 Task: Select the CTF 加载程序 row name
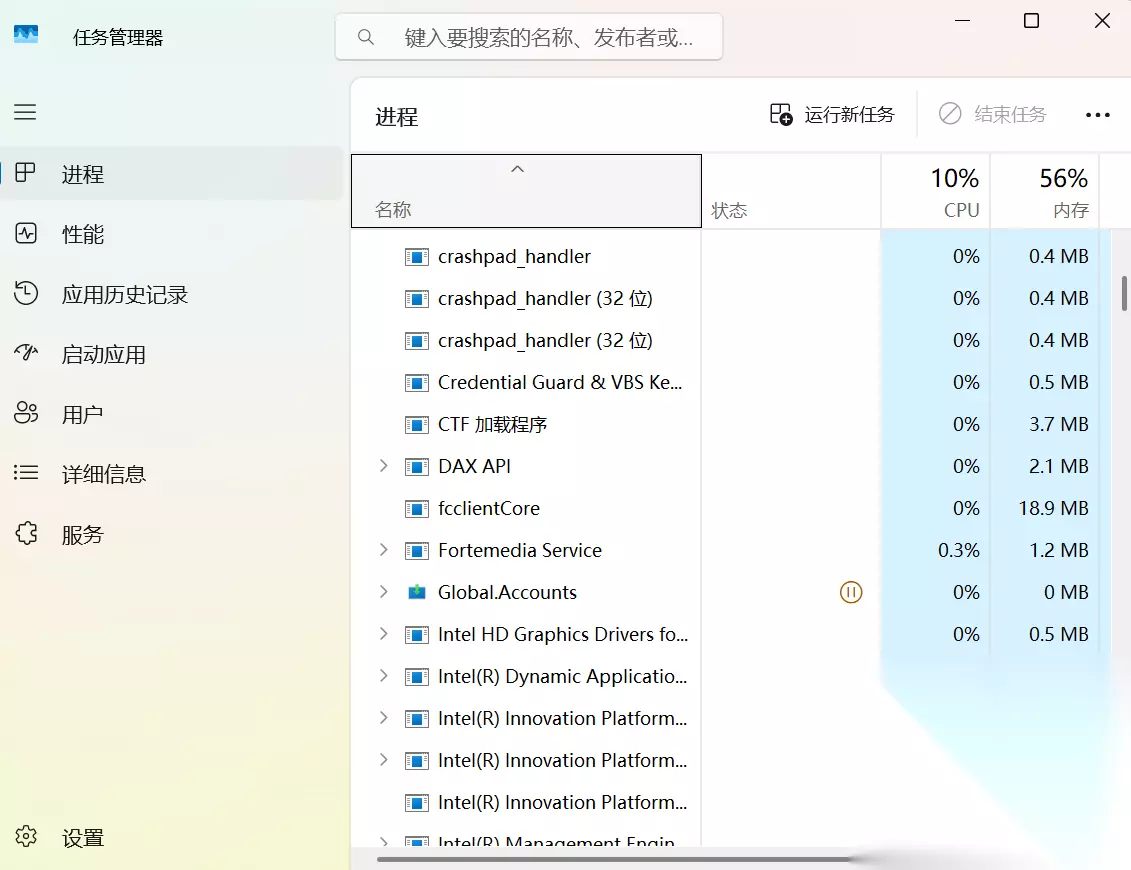(493, 425)
